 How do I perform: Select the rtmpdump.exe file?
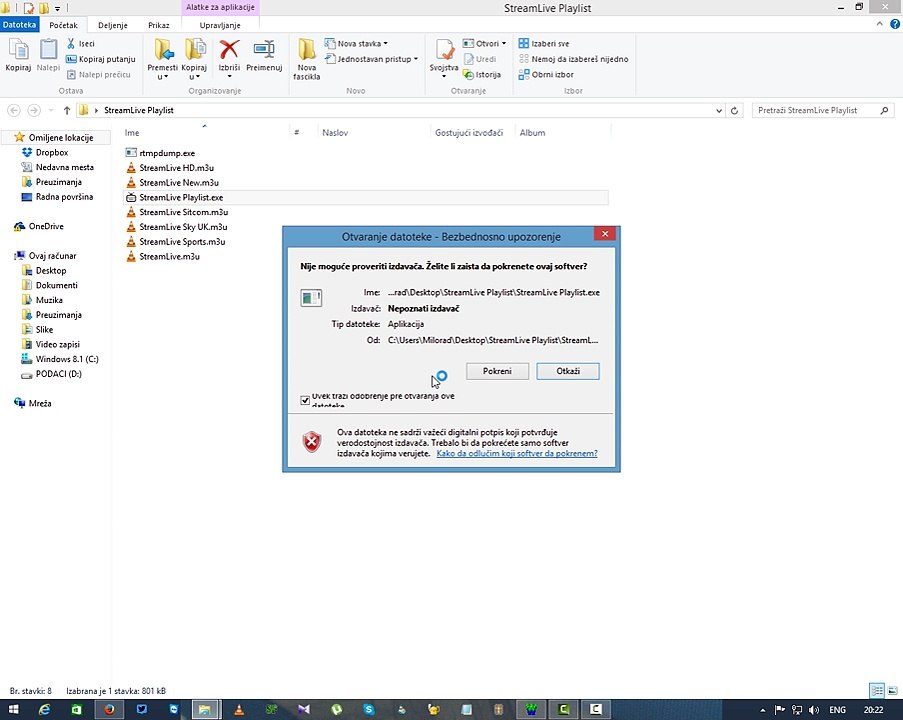pyautogui.click(x=160, y=153)
